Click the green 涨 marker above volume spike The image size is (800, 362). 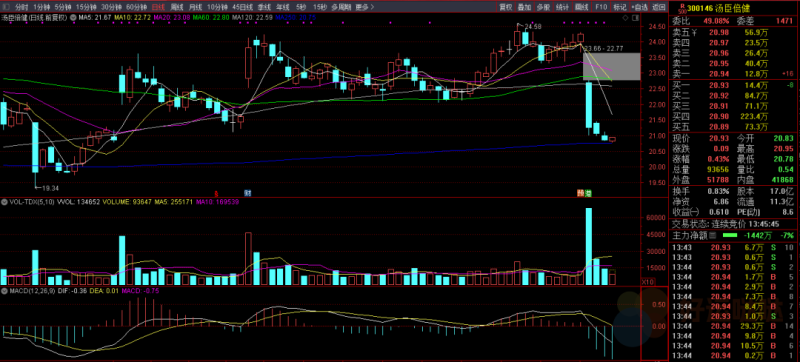pos(588,193)
